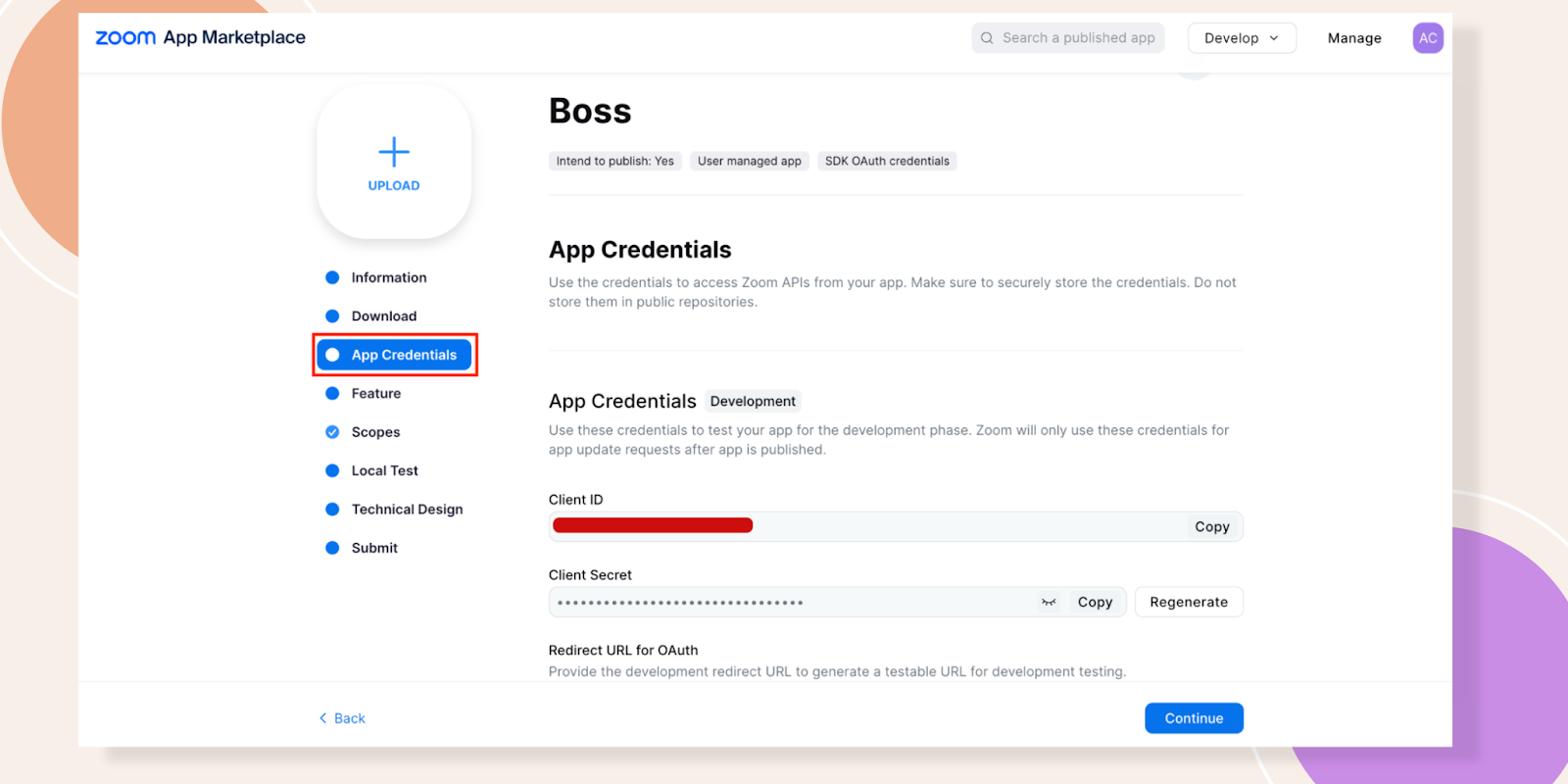
Task: Click the Intend to publish: Yes tag
Action: 615,161
